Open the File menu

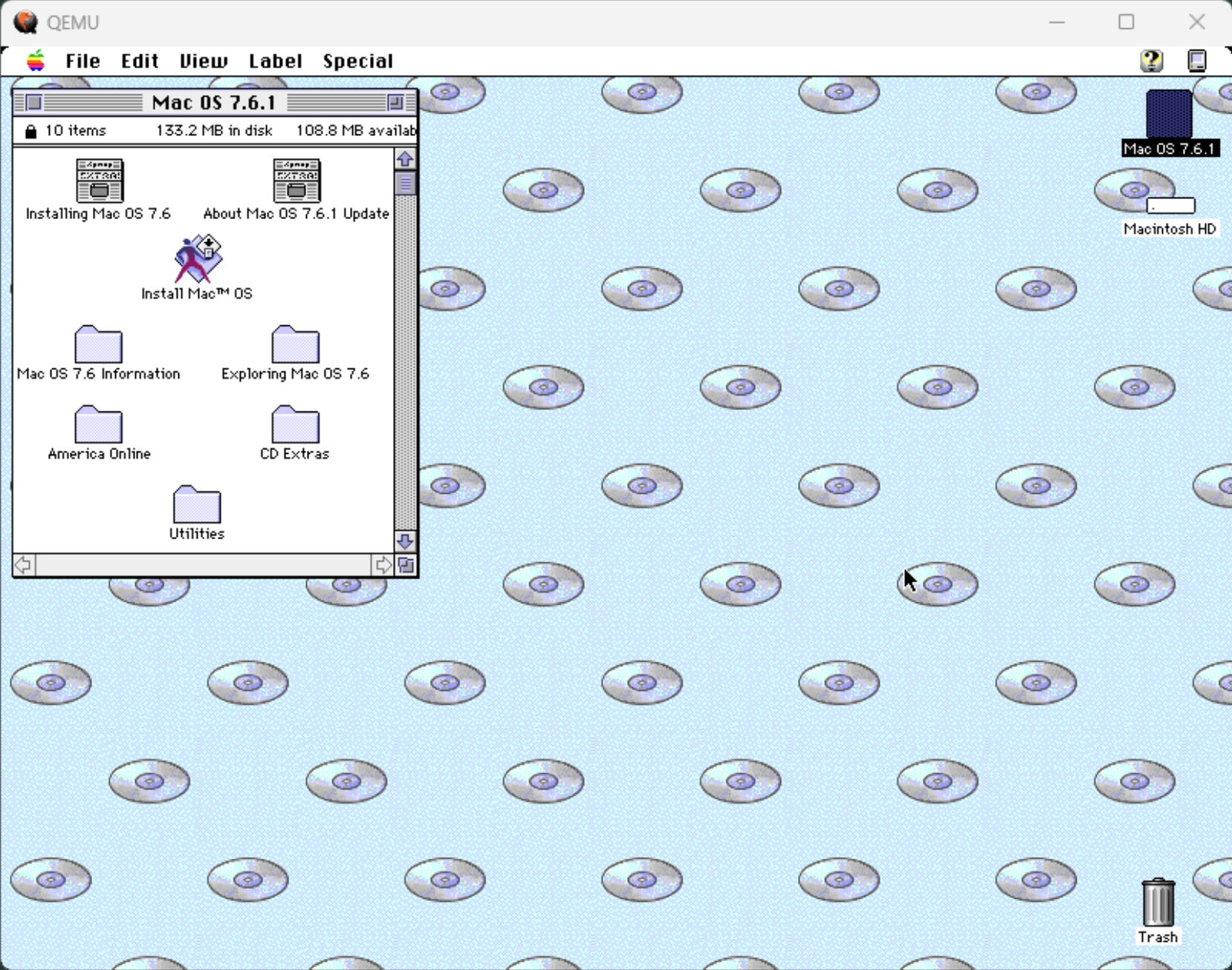click(82, 61)
